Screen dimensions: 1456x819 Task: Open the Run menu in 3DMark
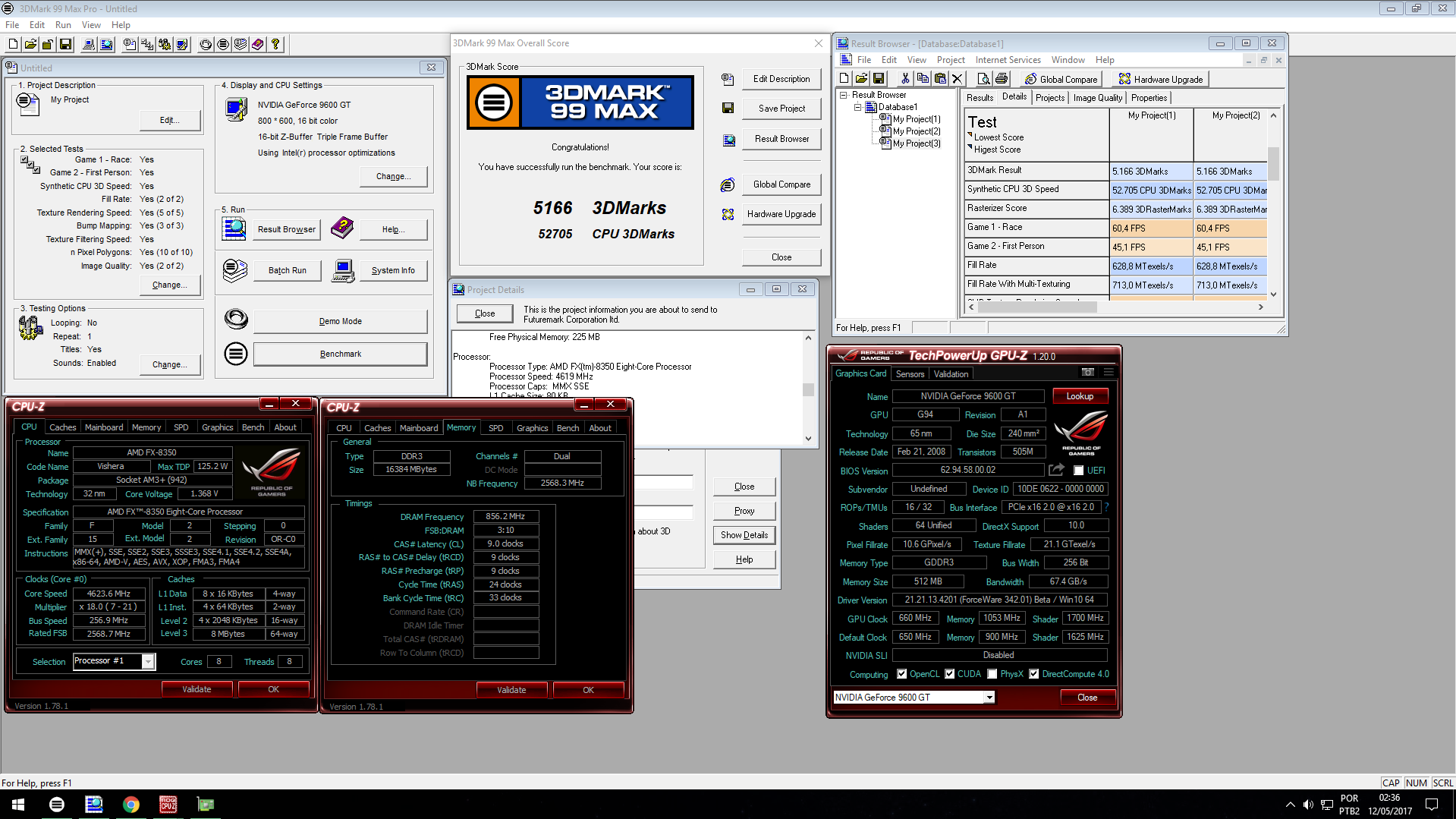coord(63,25)
